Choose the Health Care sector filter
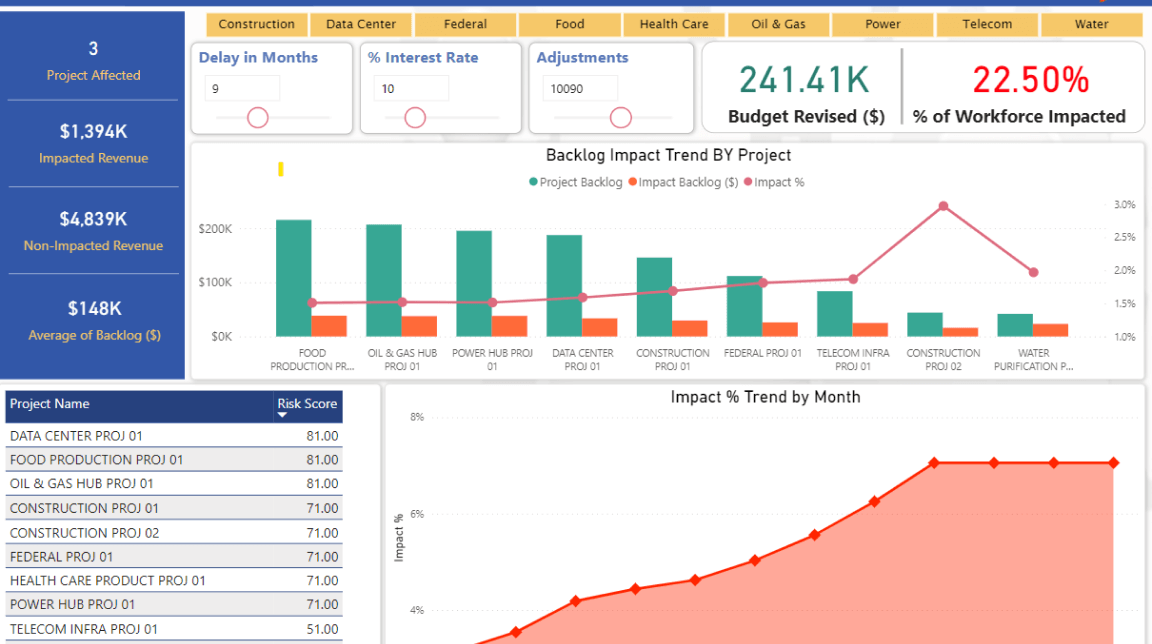 pos(674,24)
